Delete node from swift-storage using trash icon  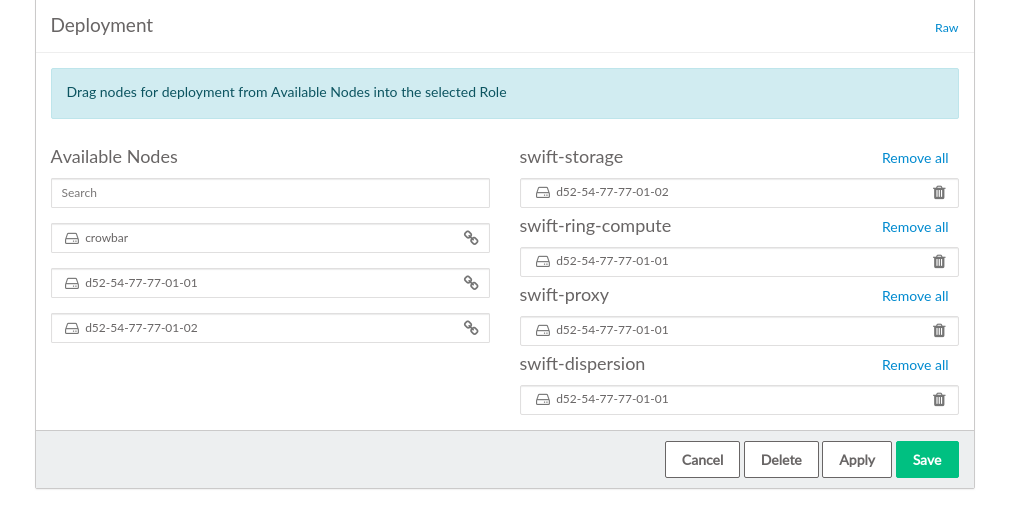[x=939, y=193]
